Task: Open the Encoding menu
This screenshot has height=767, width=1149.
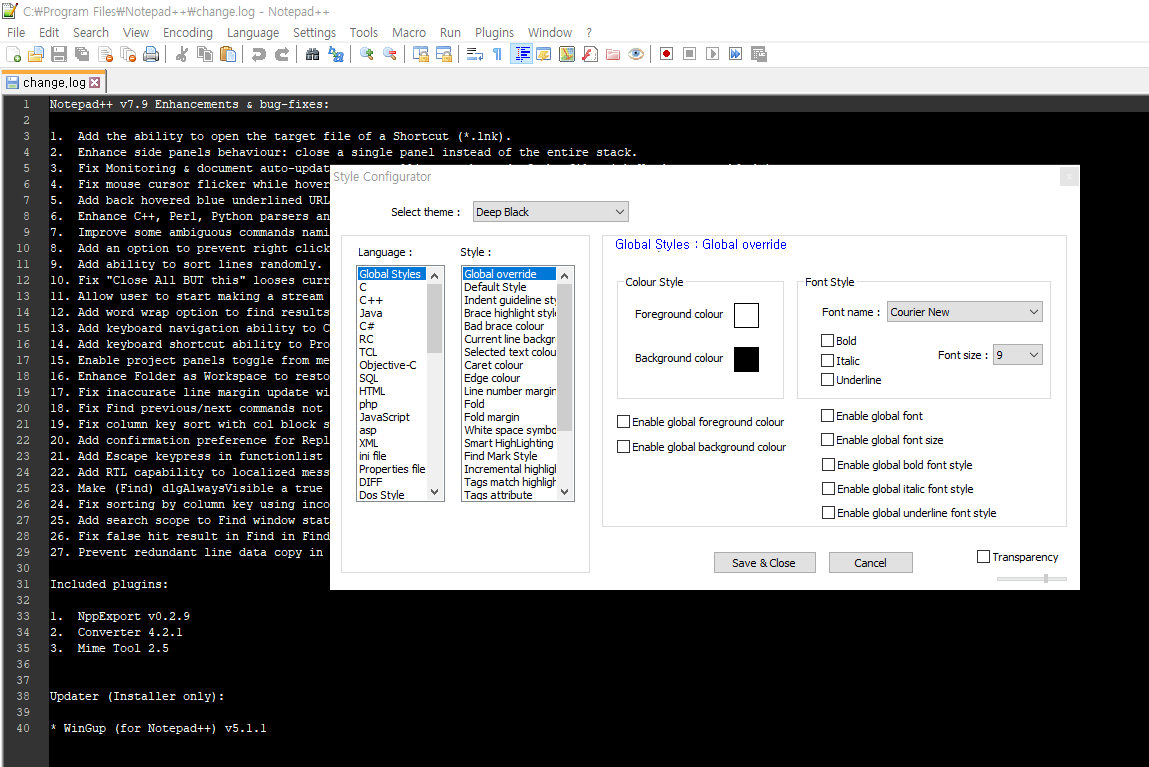Action: pos(188,32)
